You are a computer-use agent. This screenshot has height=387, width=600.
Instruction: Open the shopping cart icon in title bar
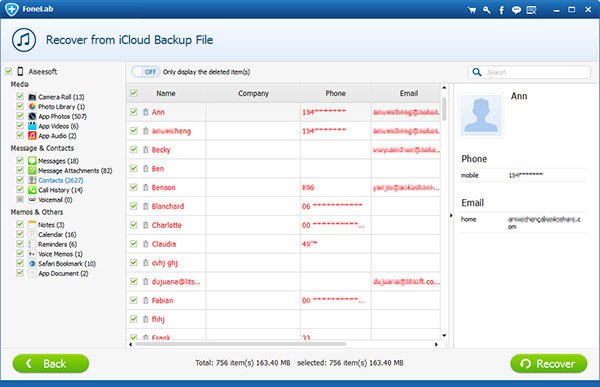pos(472,10)
